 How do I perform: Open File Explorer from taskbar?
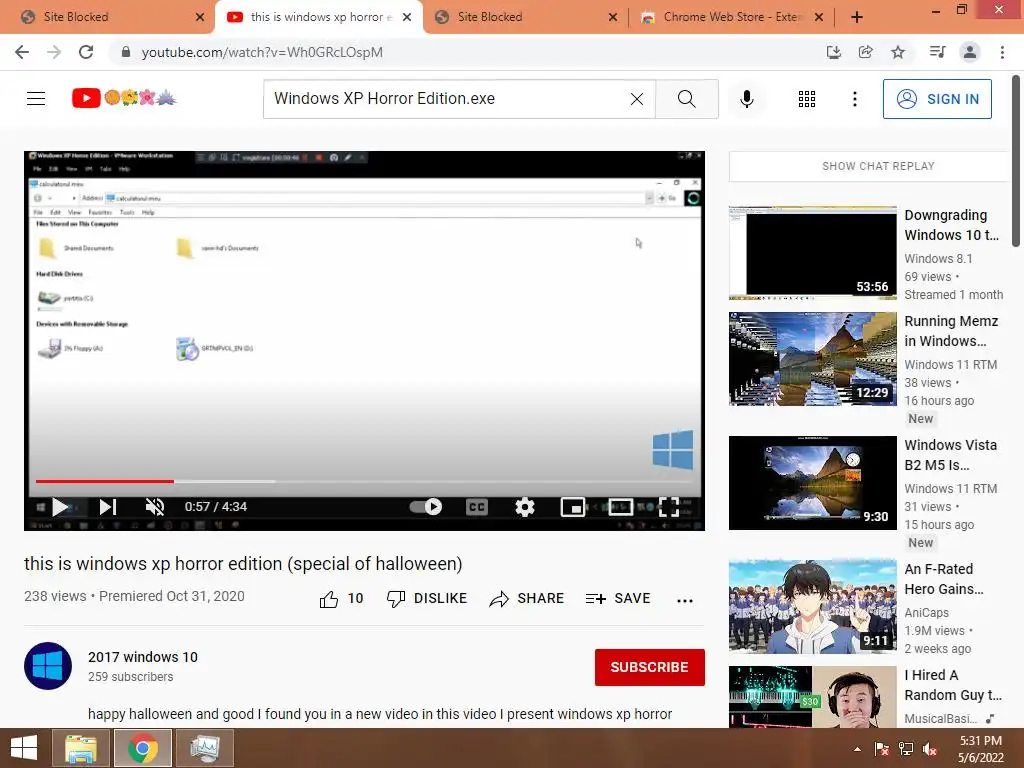(81, 748)
